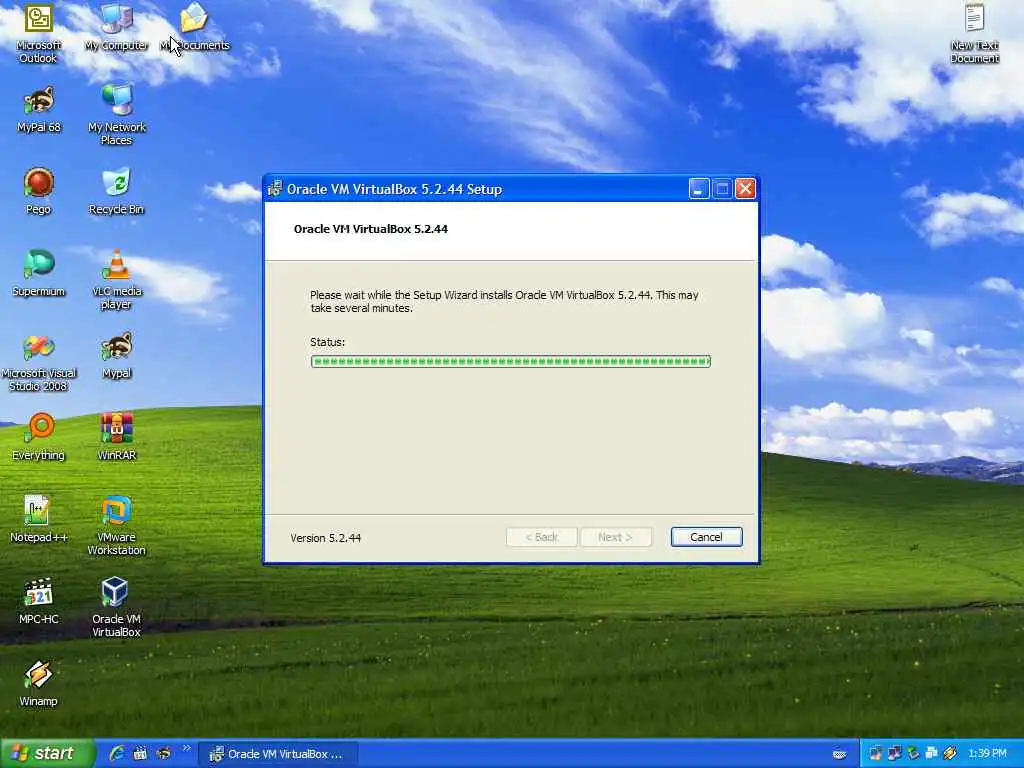Image resolution: width=1024 pixels, height=768 pixels.
Task: Close the VirtualBox Setup window
Action: point(745,189)
